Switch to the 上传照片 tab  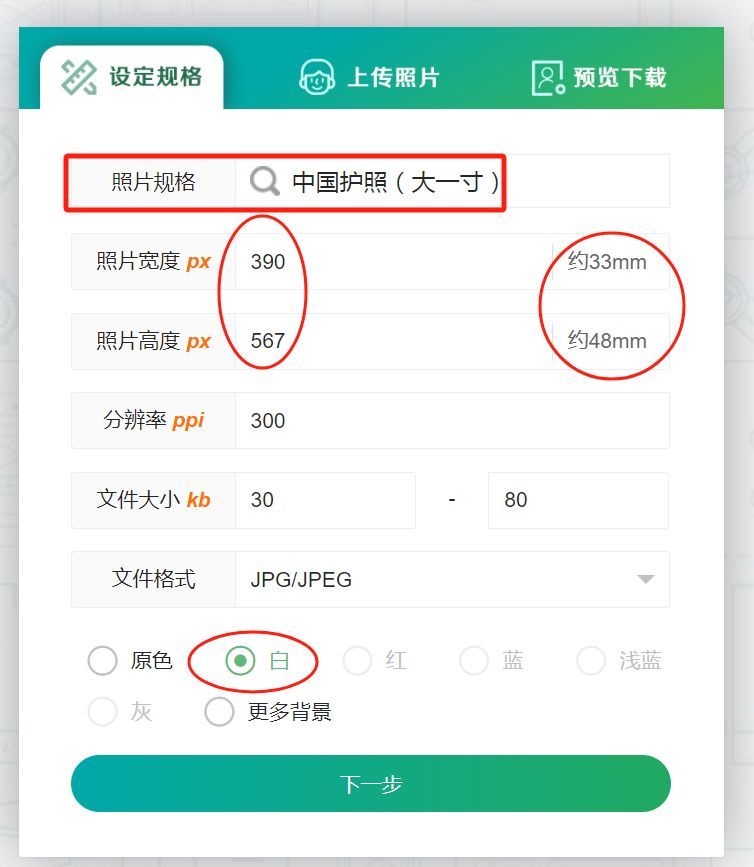point(369,77)
